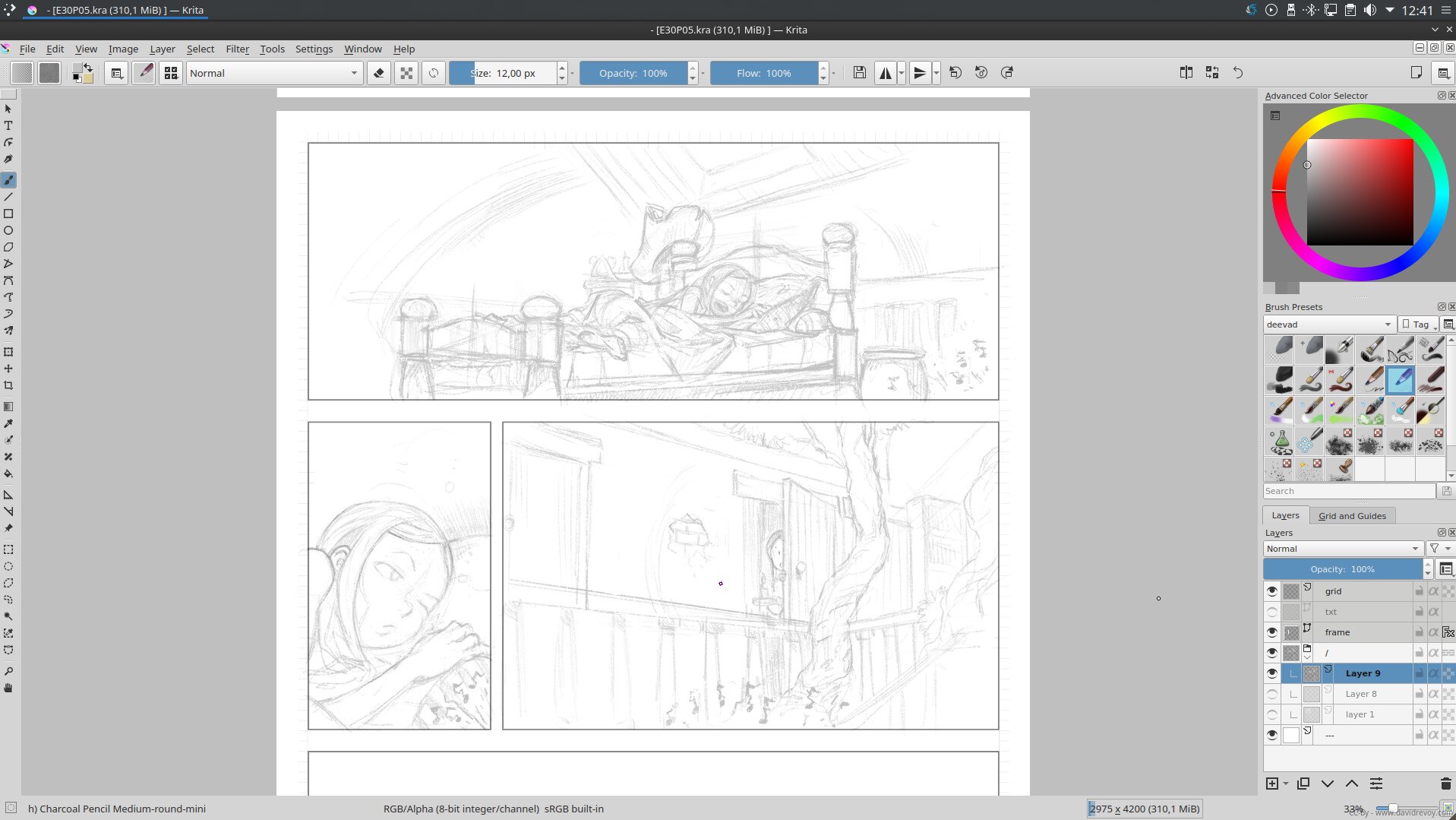Select the Ellipse shape tool
Viewport: 1456px width, 820px height.
[x=8, y=230]
